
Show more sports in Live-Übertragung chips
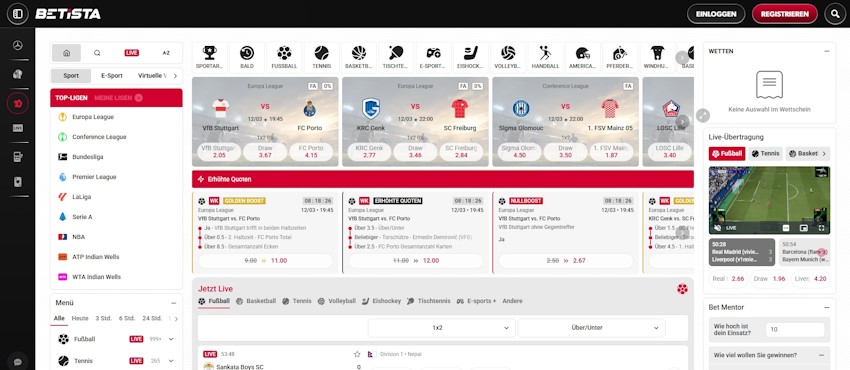pos(825,154)
